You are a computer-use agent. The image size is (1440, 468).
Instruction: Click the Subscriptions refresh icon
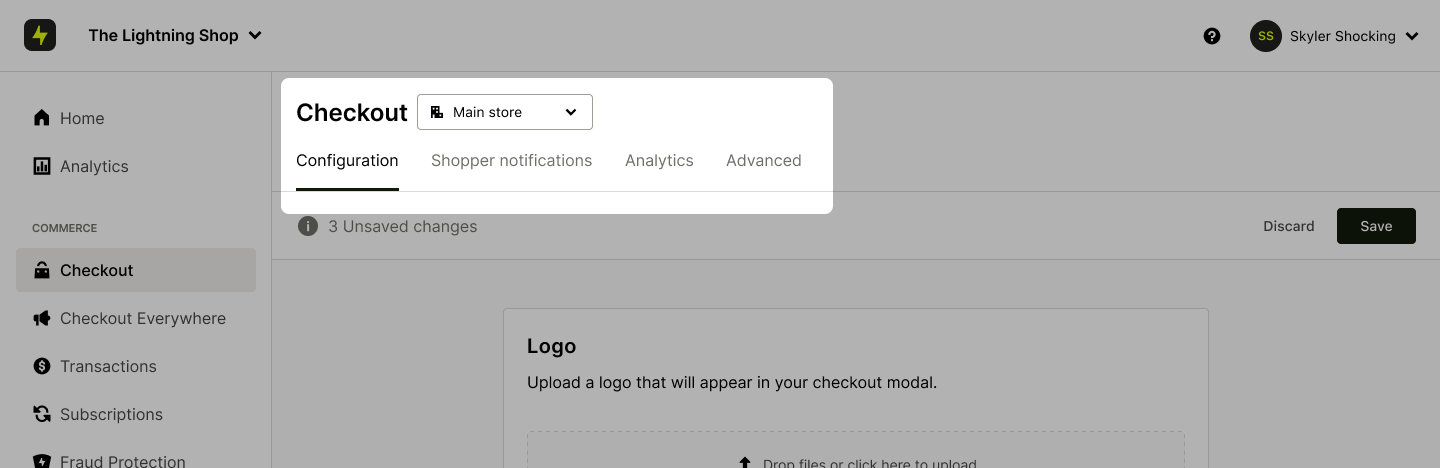click(42, 414)
